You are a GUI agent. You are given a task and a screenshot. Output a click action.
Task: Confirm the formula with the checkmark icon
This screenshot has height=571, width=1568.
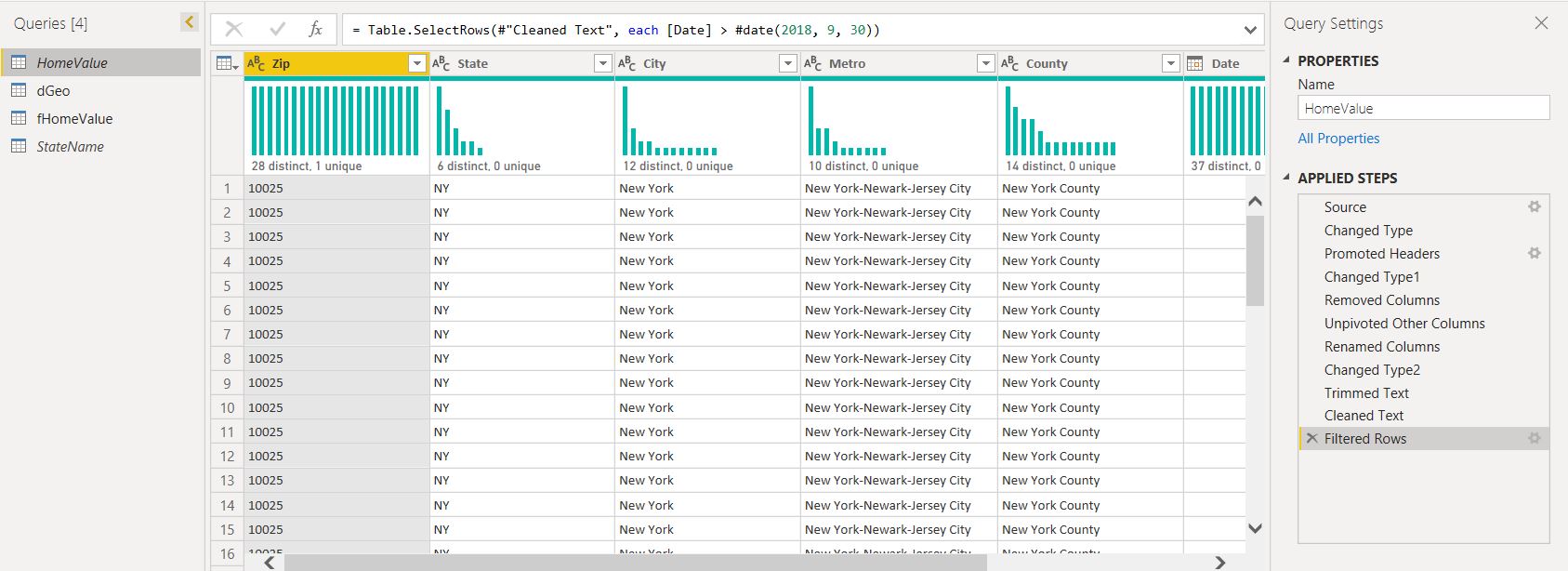click(x=276, y=30)
